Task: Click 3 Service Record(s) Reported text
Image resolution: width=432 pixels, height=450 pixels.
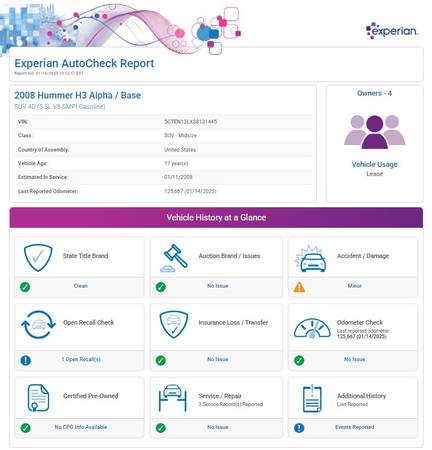Action: pos(231,404)
